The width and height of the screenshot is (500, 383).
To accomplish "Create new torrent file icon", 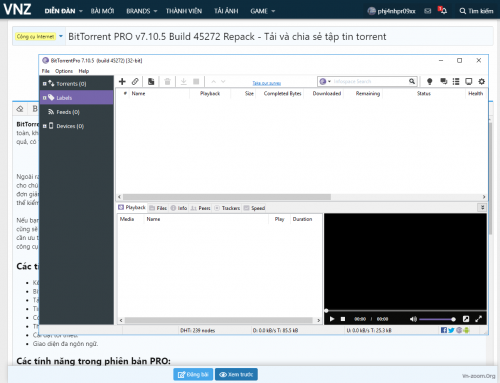I will point(151,81).
